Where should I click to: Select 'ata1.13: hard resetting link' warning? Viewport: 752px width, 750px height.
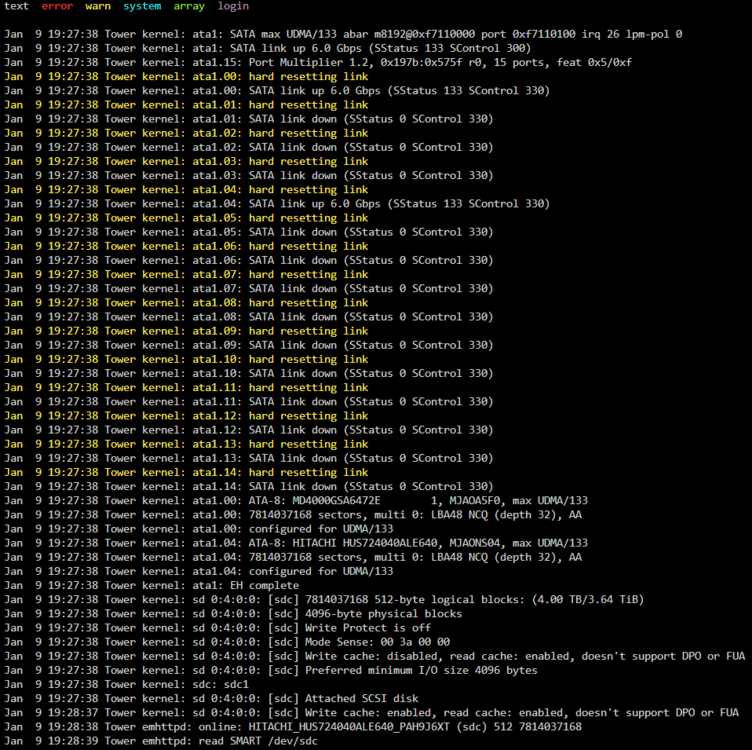pos(186,444)
